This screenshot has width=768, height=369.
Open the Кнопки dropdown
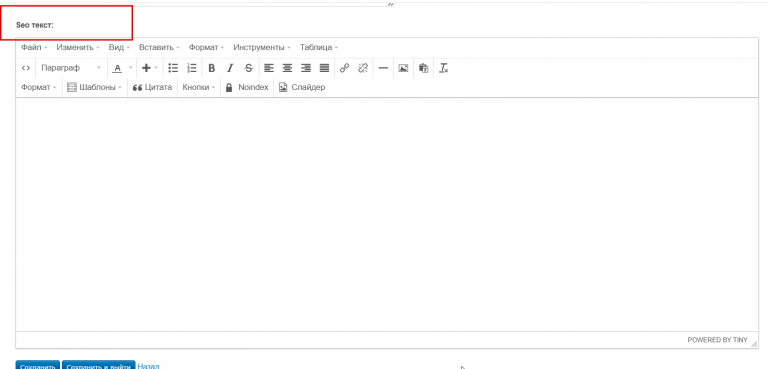199,87
